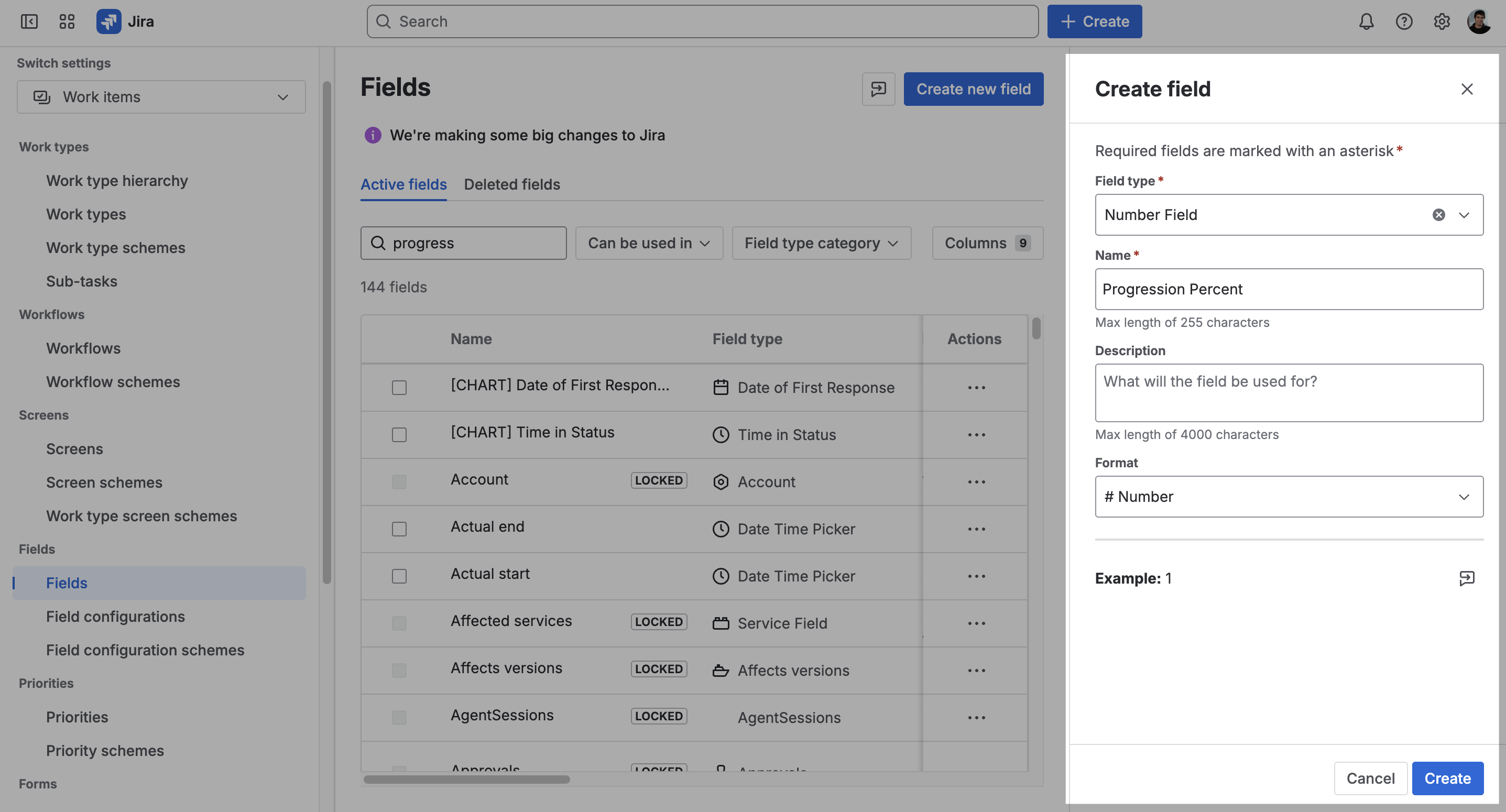Open the Work items settings switcher dropdown

[x=161, y=97]
